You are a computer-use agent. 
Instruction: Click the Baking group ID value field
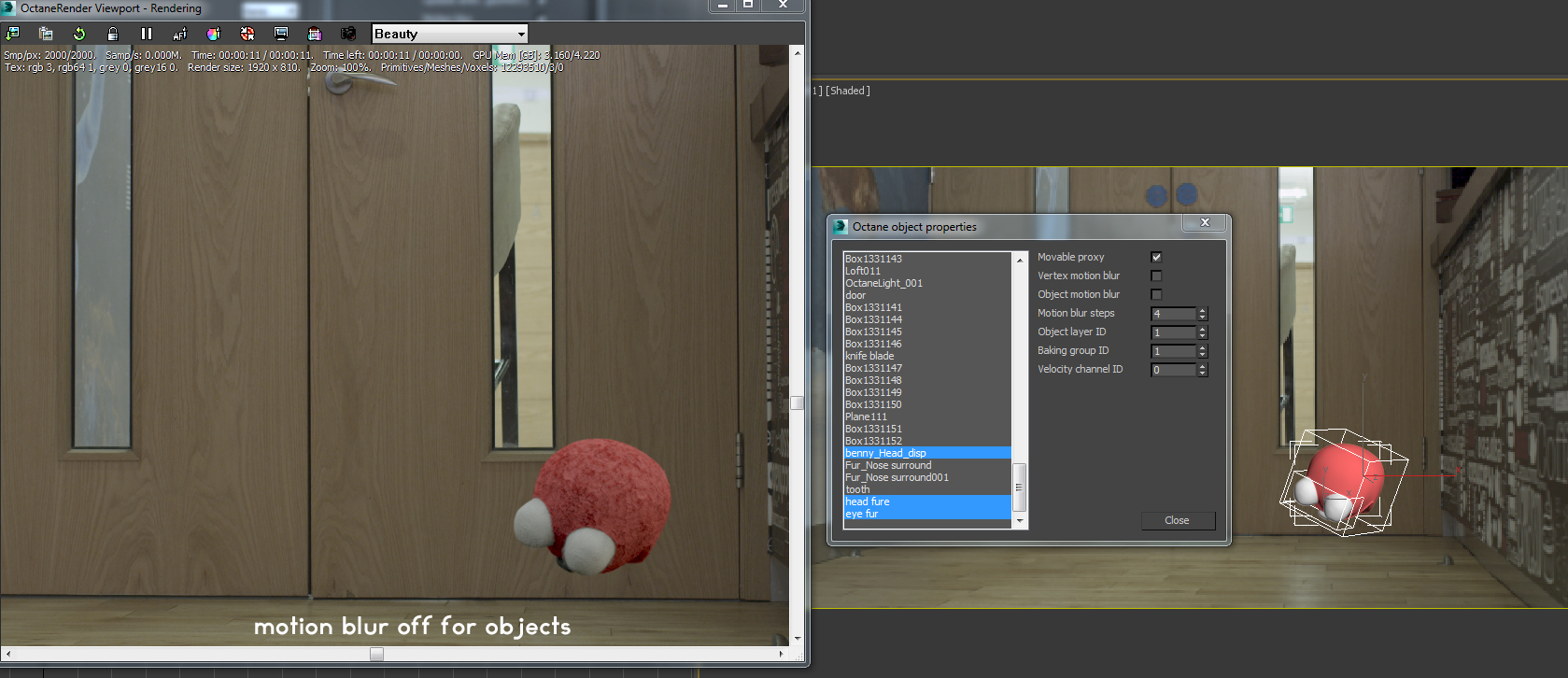click(x=1173, y=351)
